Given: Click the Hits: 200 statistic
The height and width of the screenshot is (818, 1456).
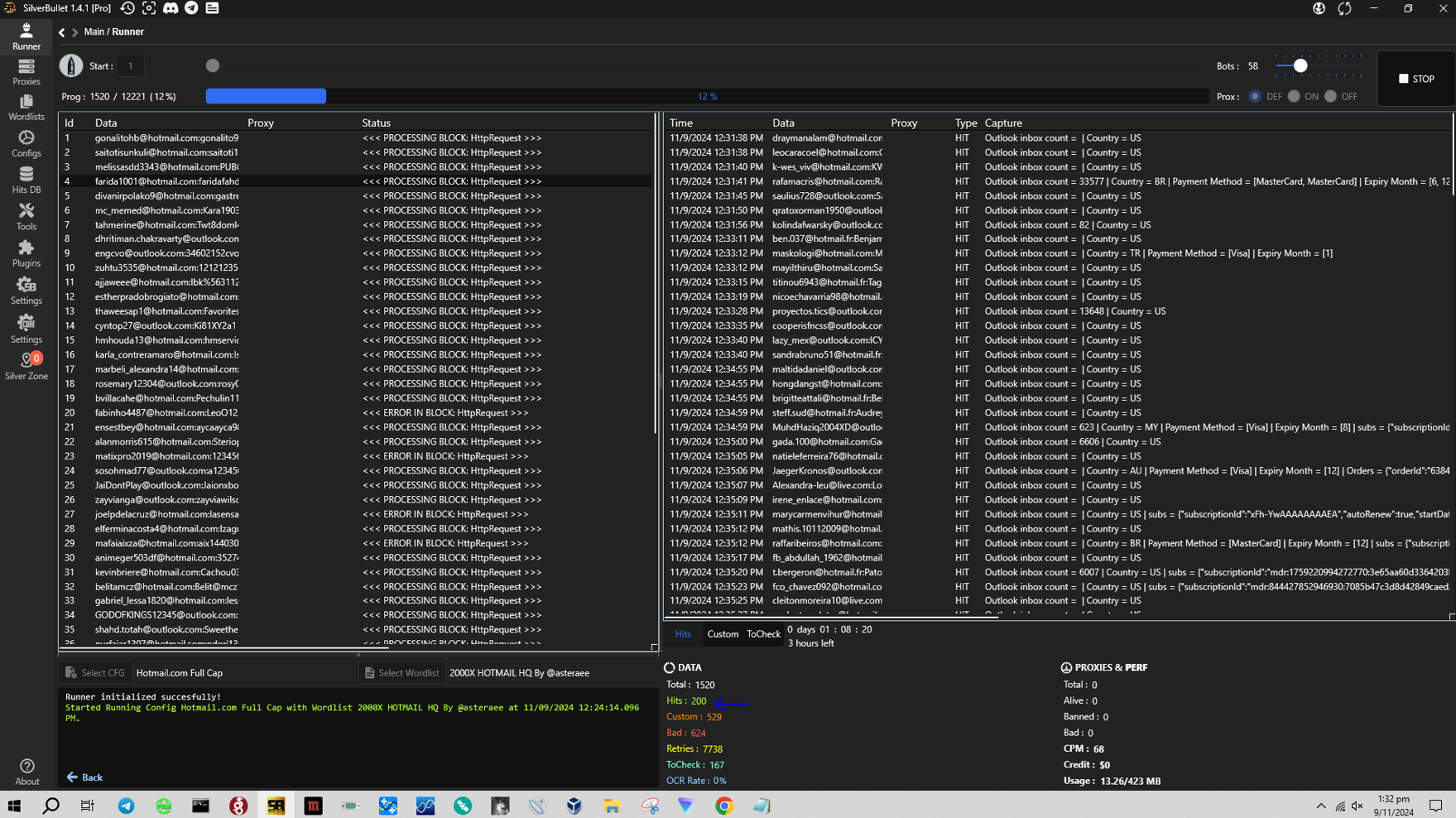Looking at the screenshot, I should coord(686,700).
